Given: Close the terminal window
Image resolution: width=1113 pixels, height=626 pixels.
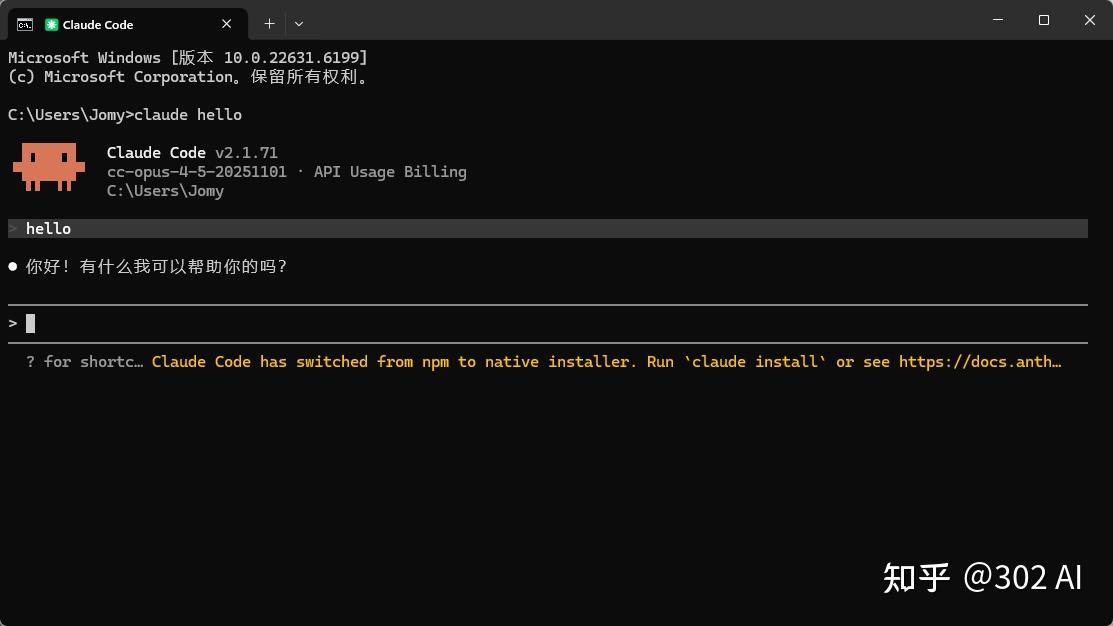Looking at the screenshot, I should pyautogui.click(x=1089, y=20).
